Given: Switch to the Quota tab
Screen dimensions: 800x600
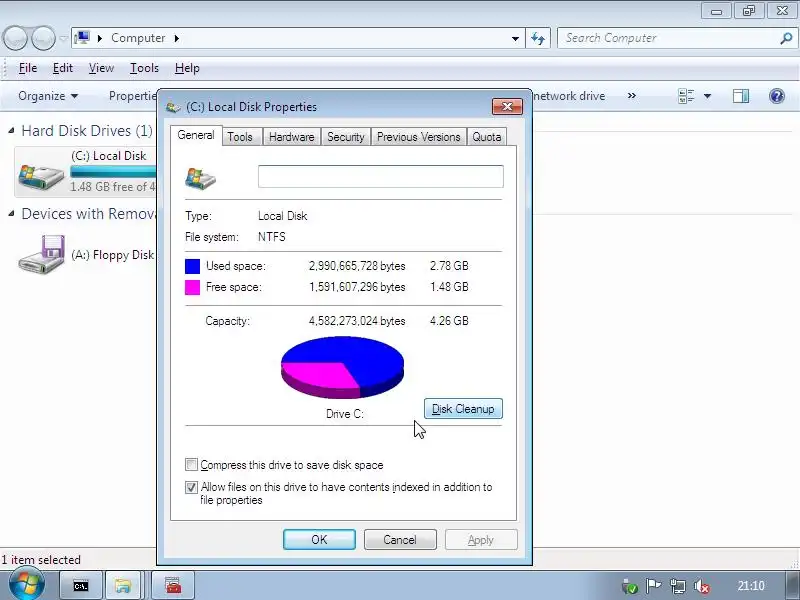Looking at the screenshot, I should click(486, 137).
